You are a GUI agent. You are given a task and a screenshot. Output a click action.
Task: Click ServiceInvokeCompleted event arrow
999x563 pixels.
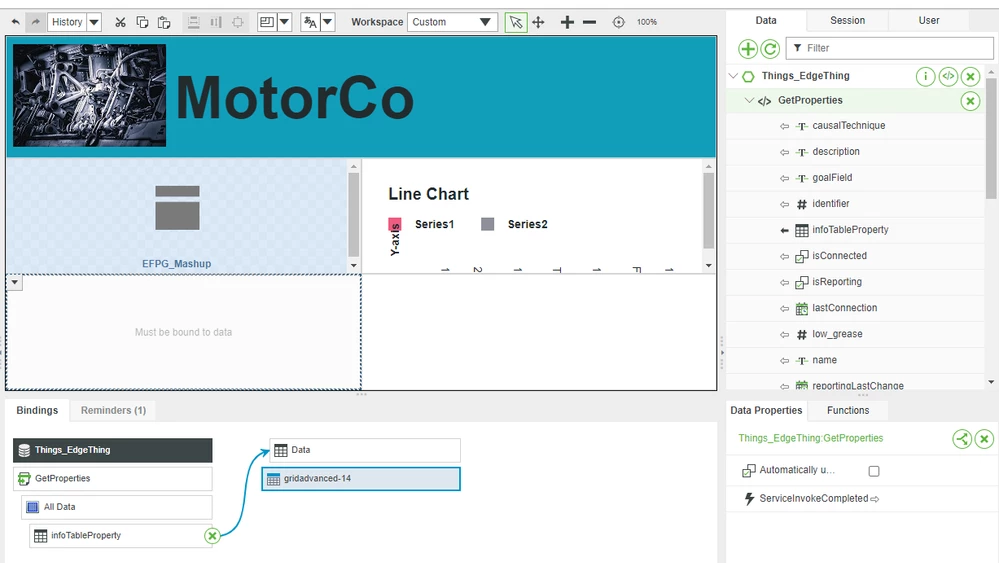click(875, 499)
